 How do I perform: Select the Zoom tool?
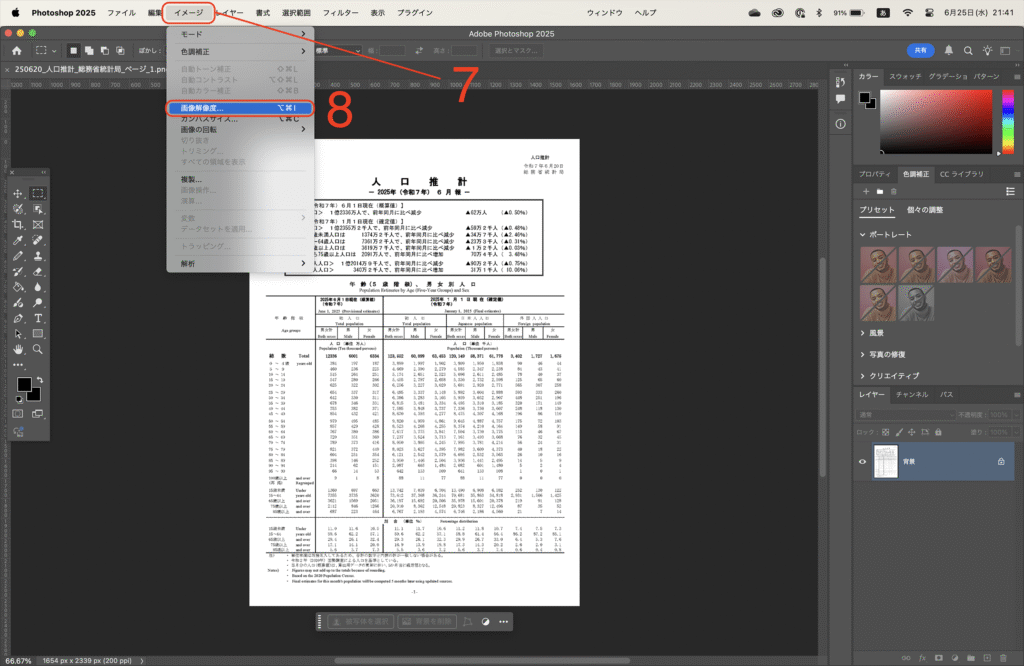[38, 350]
